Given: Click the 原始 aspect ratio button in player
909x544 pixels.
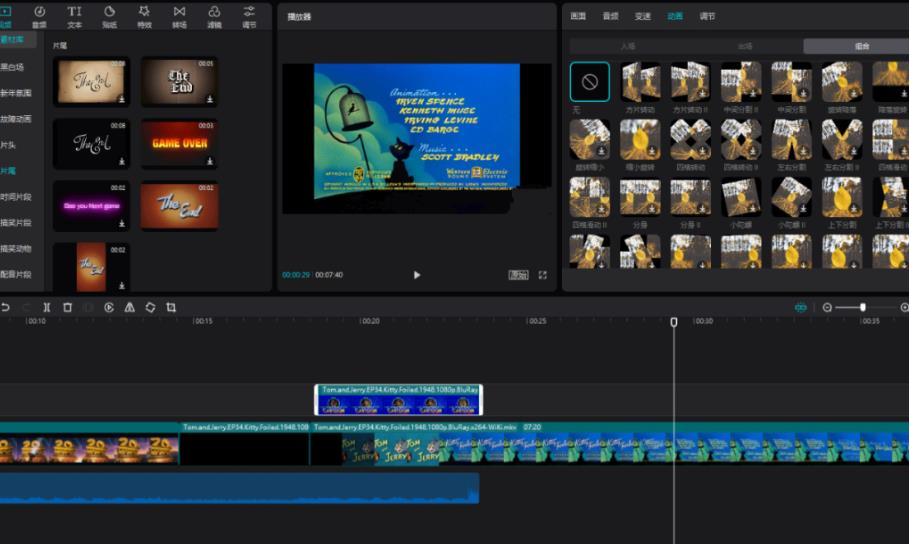Looking at the screenshot, I should [x=518, y=275].
